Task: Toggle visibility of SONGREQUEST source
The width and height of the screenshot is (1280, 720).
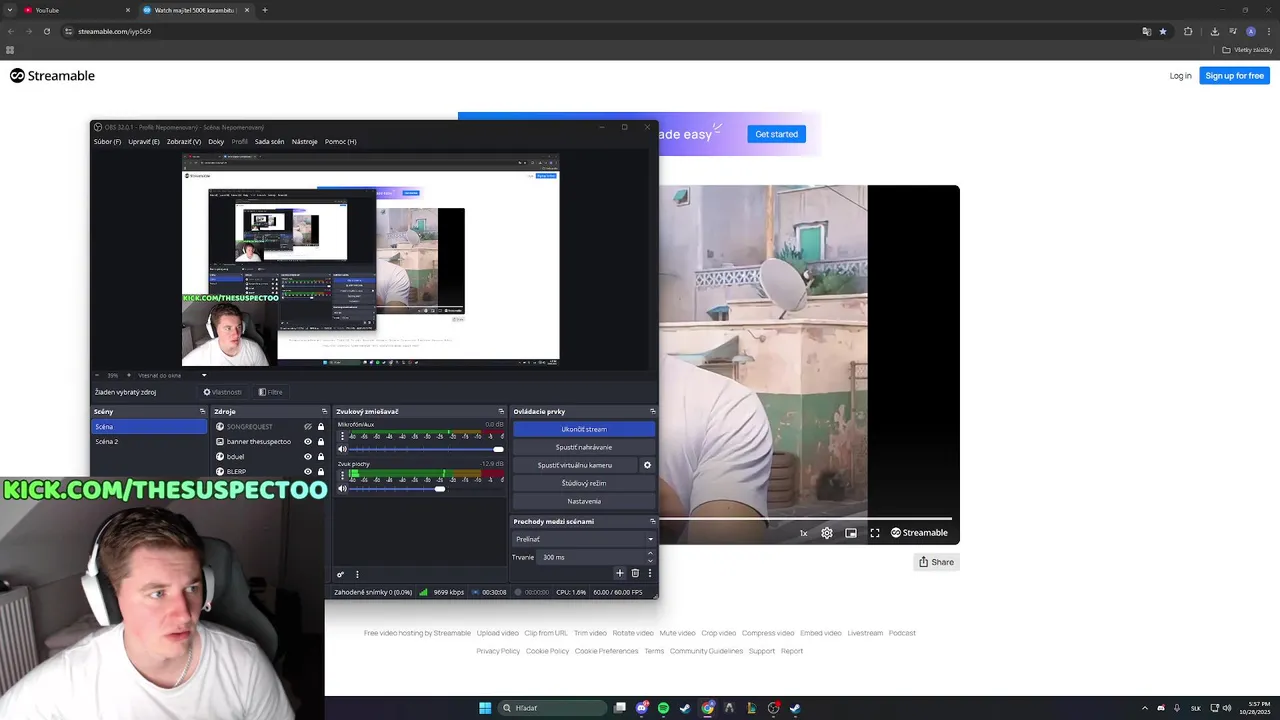Action: [x=308, y=427]
